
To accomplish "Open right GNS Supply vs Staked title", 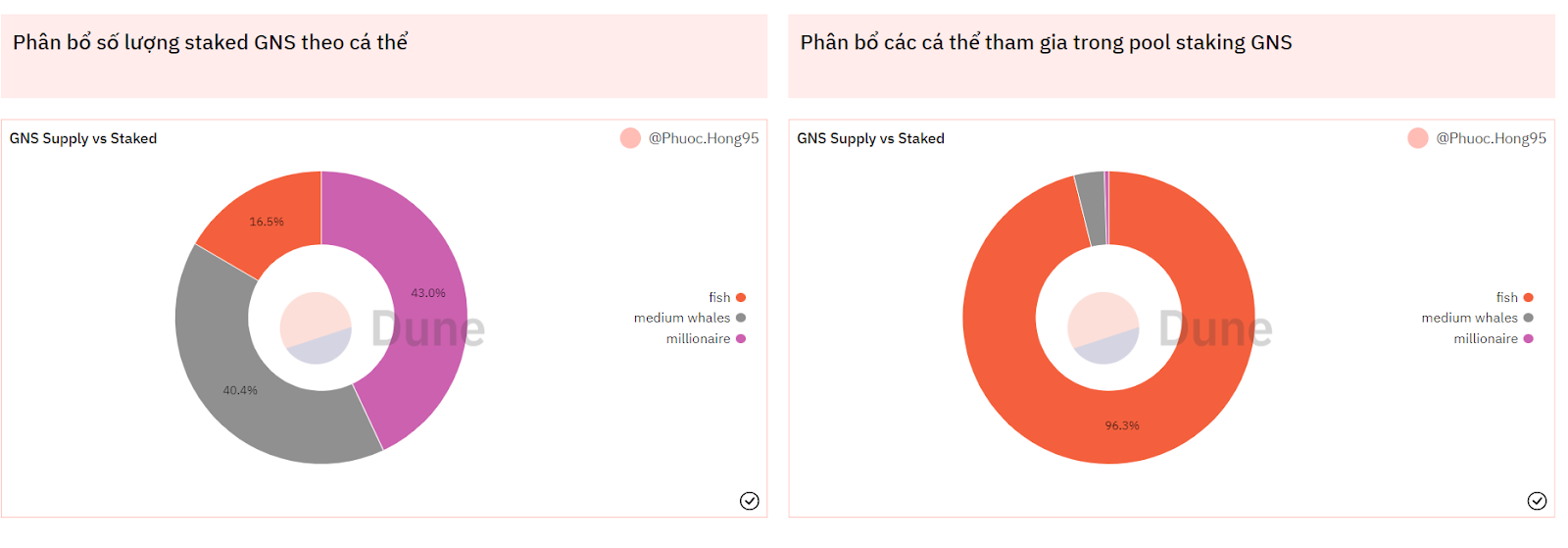I will [x=871, y=138].
